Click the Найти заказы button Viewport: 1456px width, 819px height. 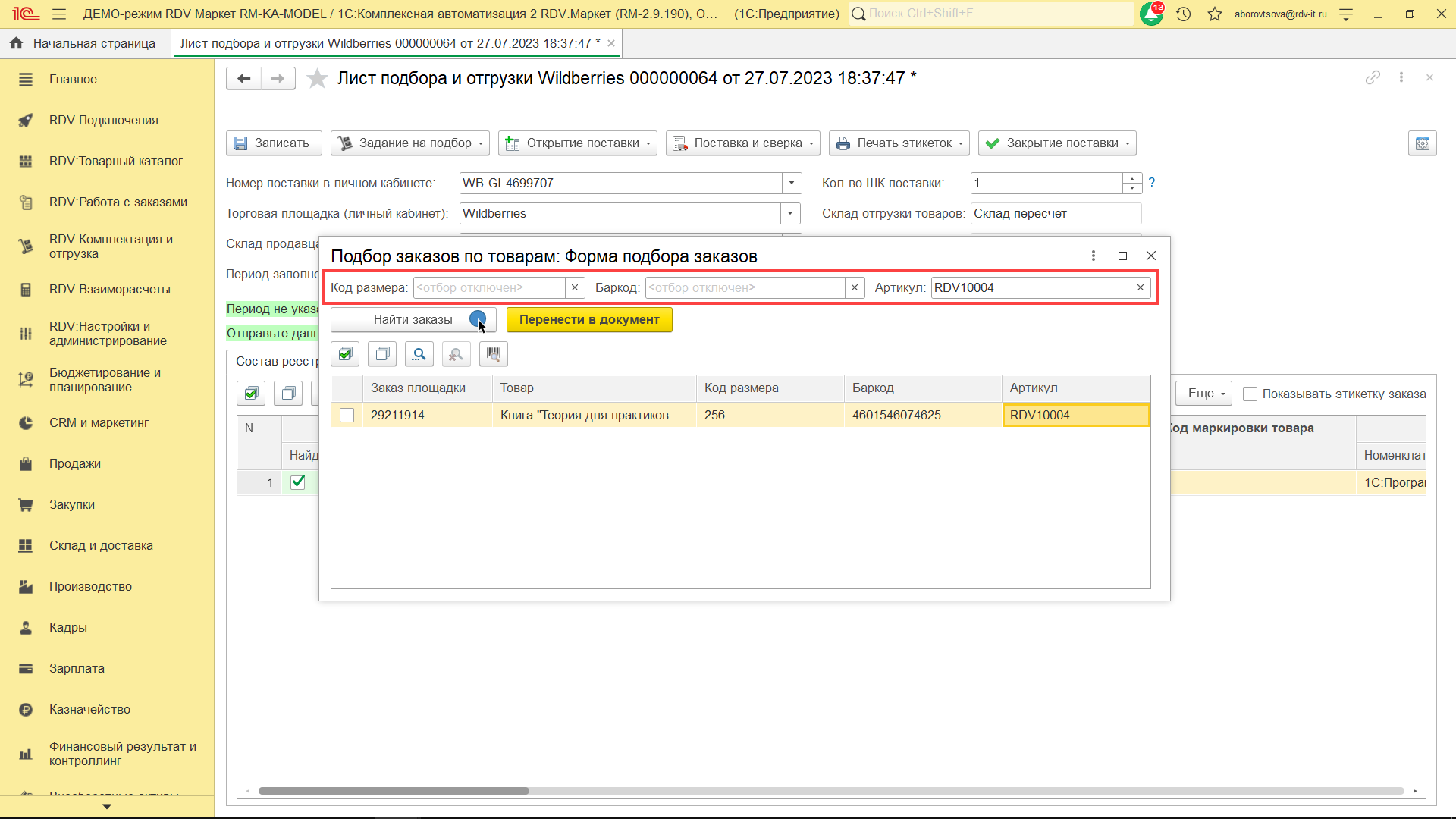pos(413,320)
